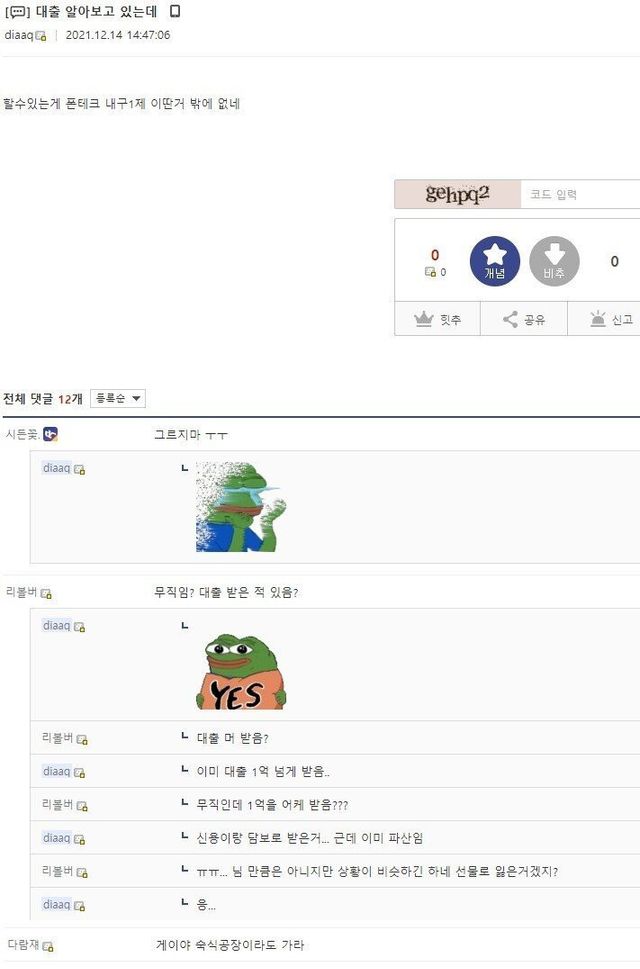This screenshot has height=969, width=640.
Task: Click nickname 다람쟤 at the bottom comment
Action: 23,944
